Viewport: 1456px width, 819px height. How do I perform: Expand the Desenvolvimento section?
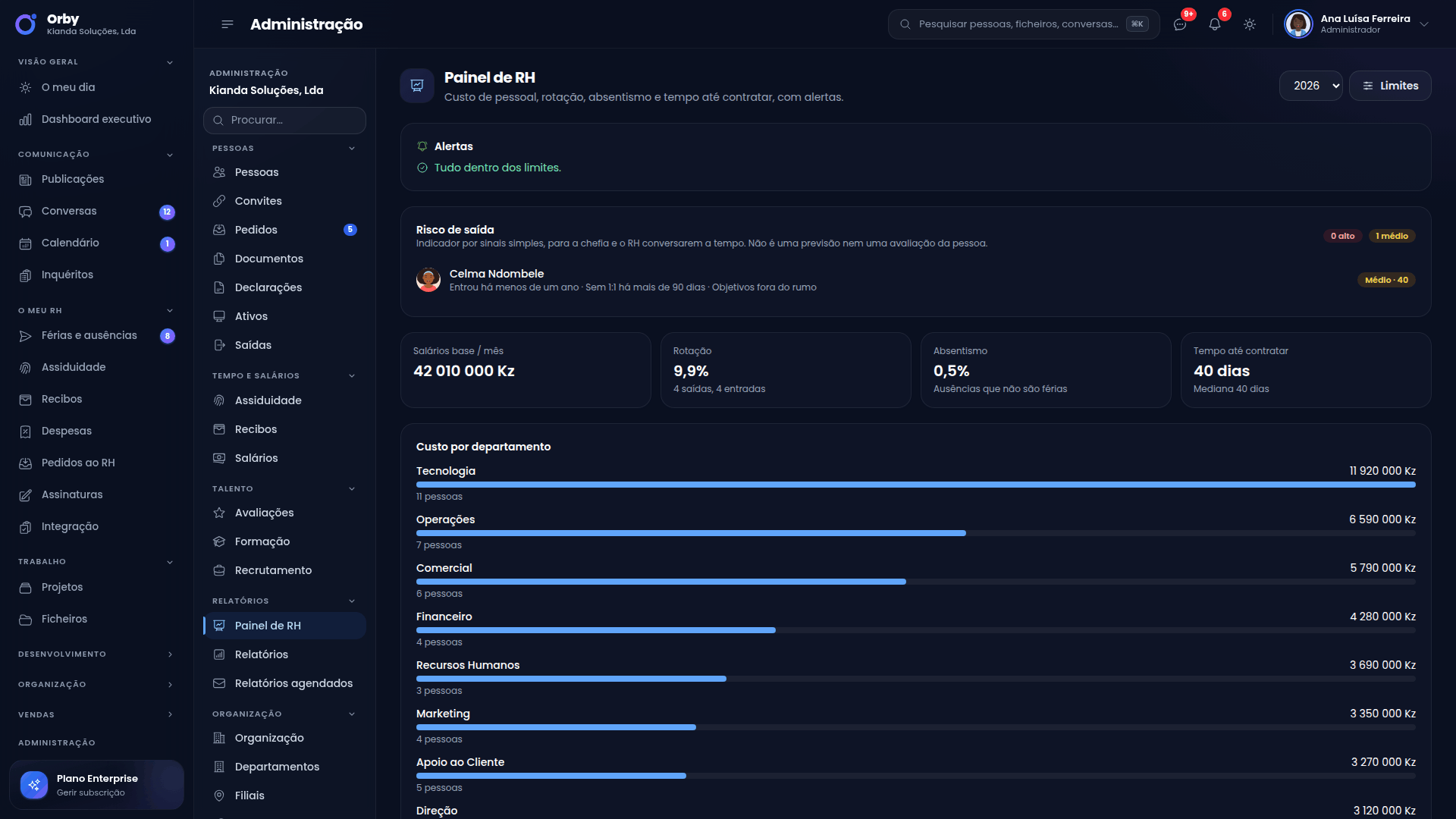170,654
